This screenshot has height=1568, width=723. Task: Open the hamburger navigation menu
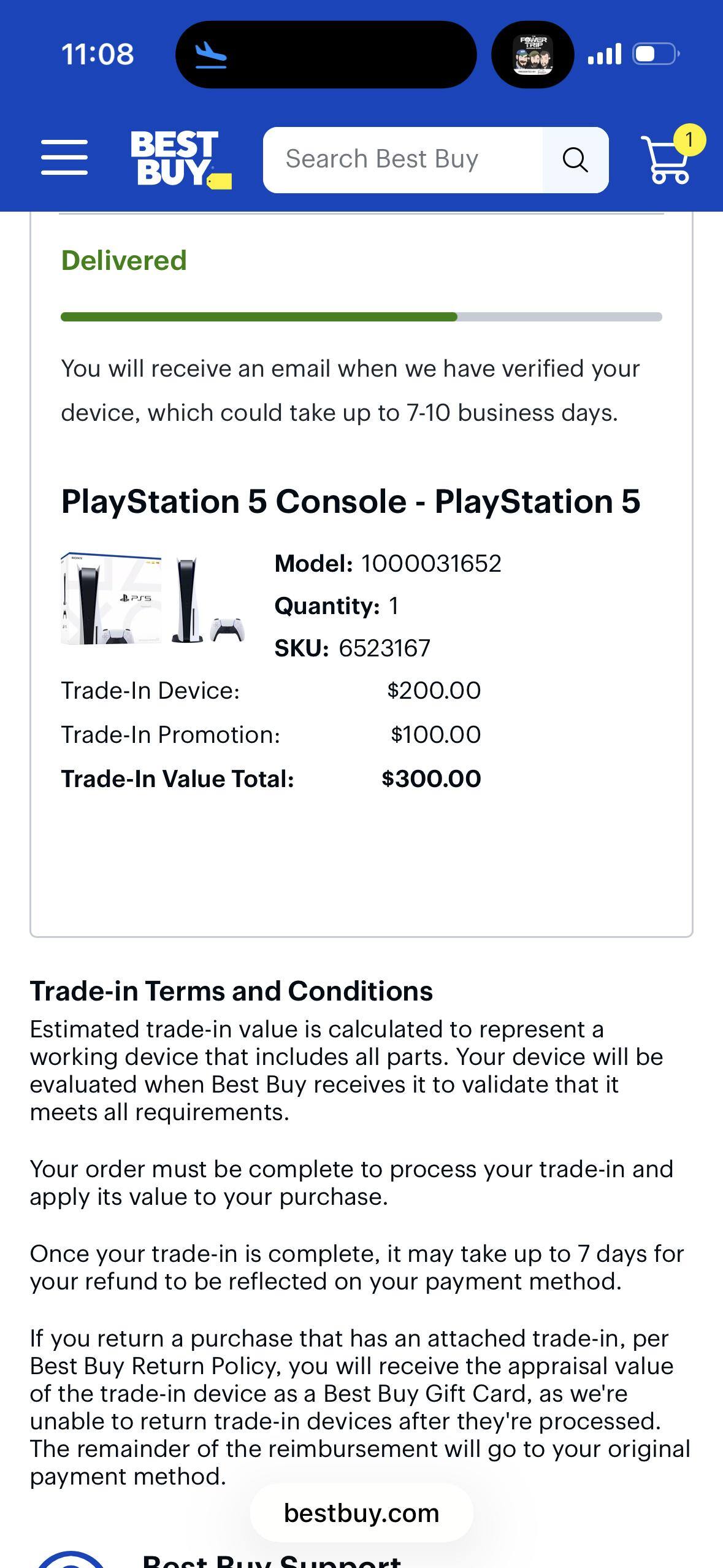(x=64, y=158)
